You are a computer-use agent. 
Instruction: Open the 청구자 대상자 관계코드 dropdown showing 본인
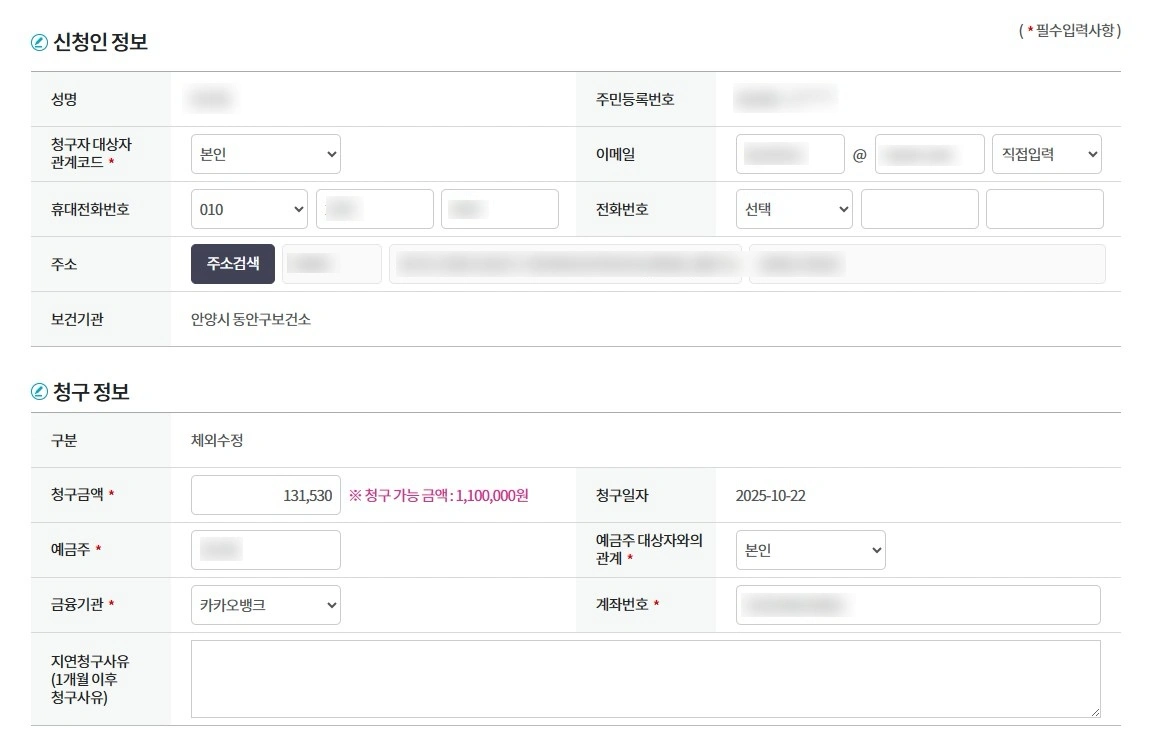(x=265, y=154)
